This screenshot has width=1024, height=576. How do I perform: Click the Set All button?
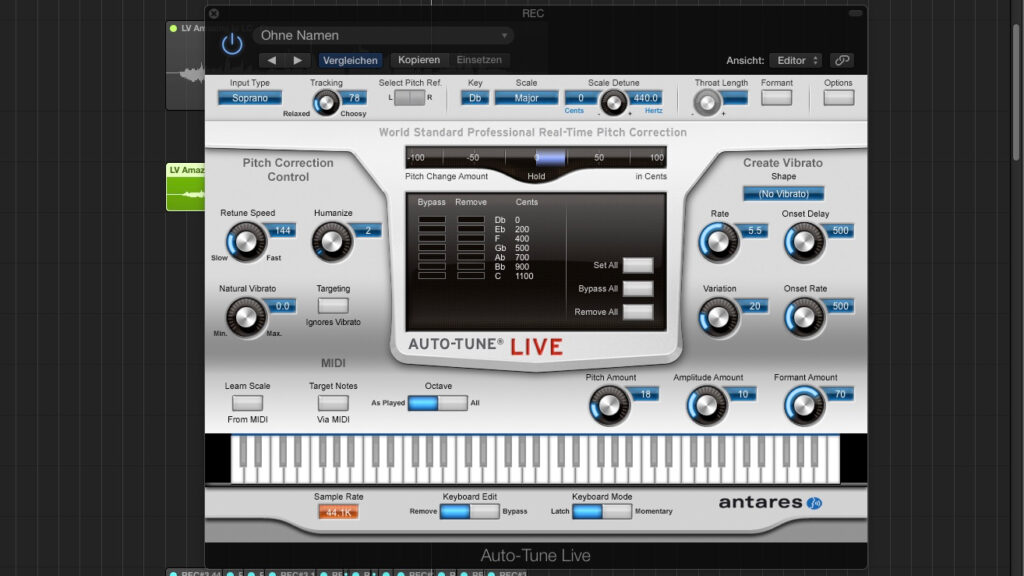tap(637, 265)
